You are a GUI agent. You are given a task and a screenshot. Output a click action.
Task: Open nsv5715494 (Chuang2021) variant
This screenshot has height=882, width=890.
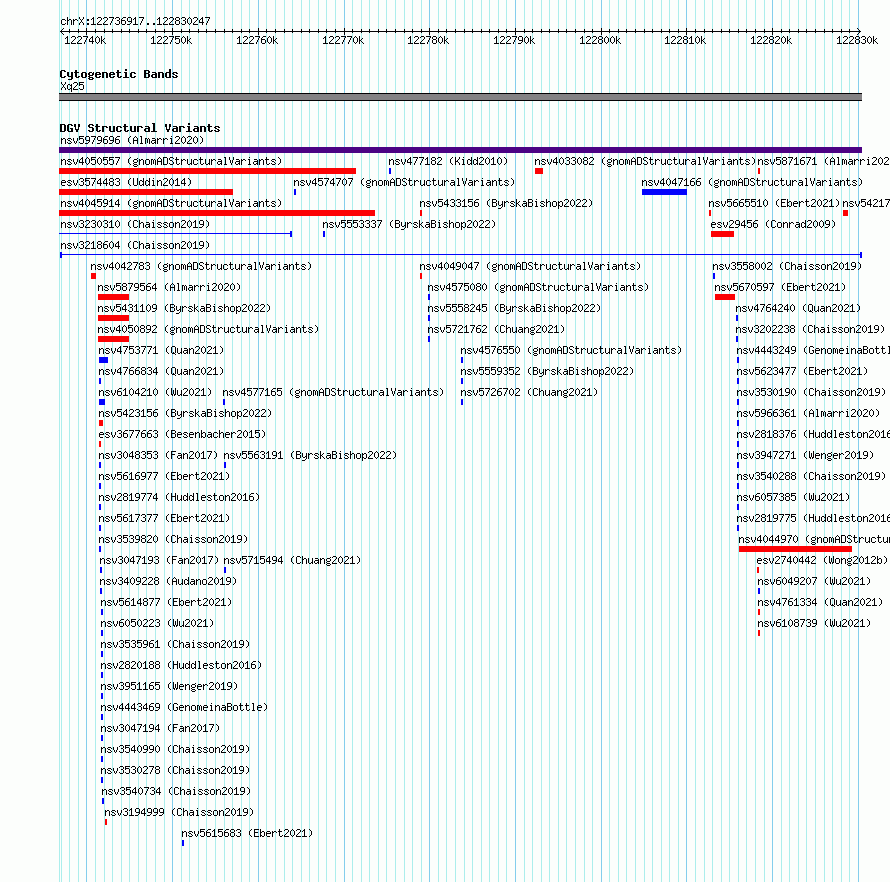[292, 560]
